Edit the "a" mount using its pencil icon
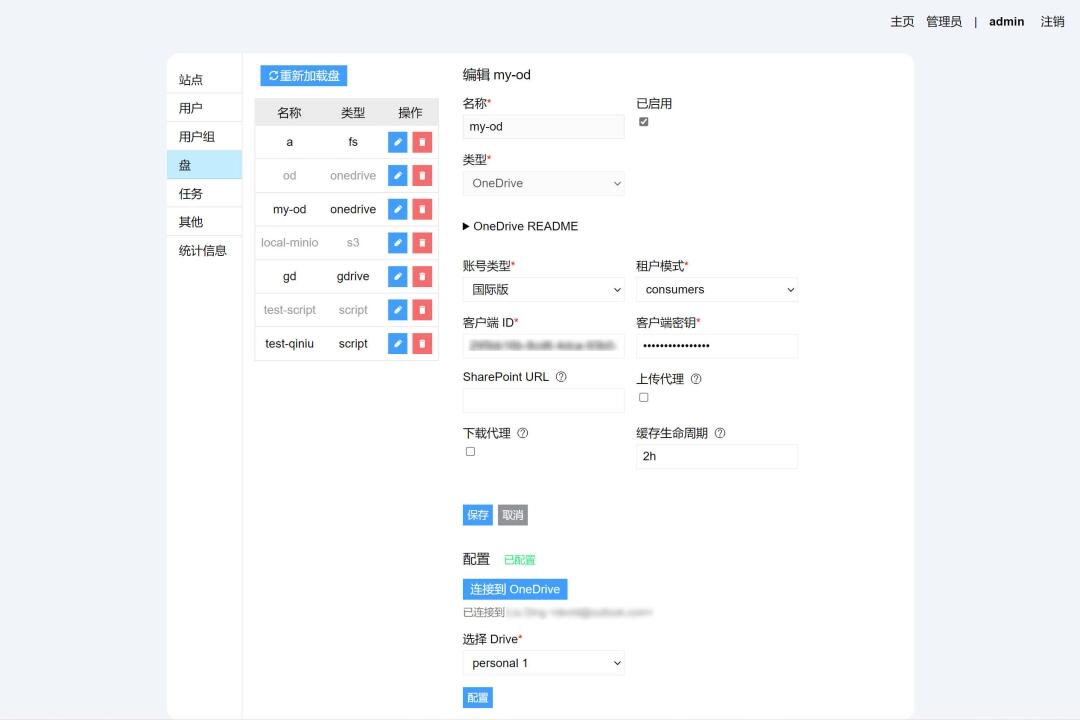Viewport: 1080px width, 720px height. (x=398, y=142)
